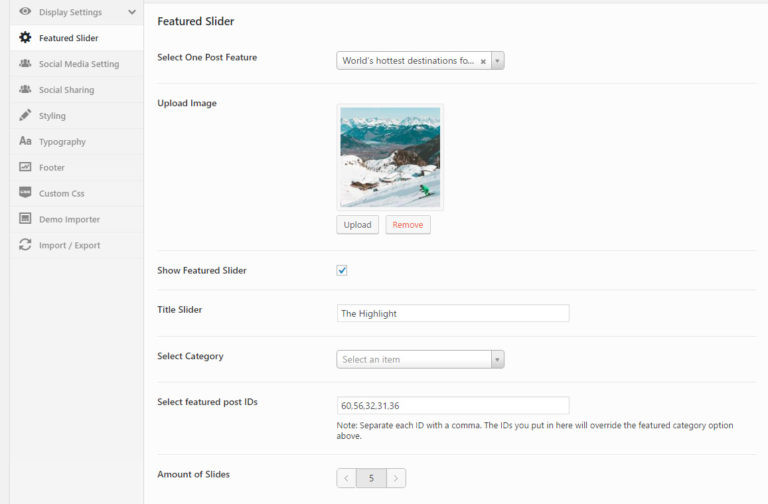Click the Title Slider text field

click(453, 313)
